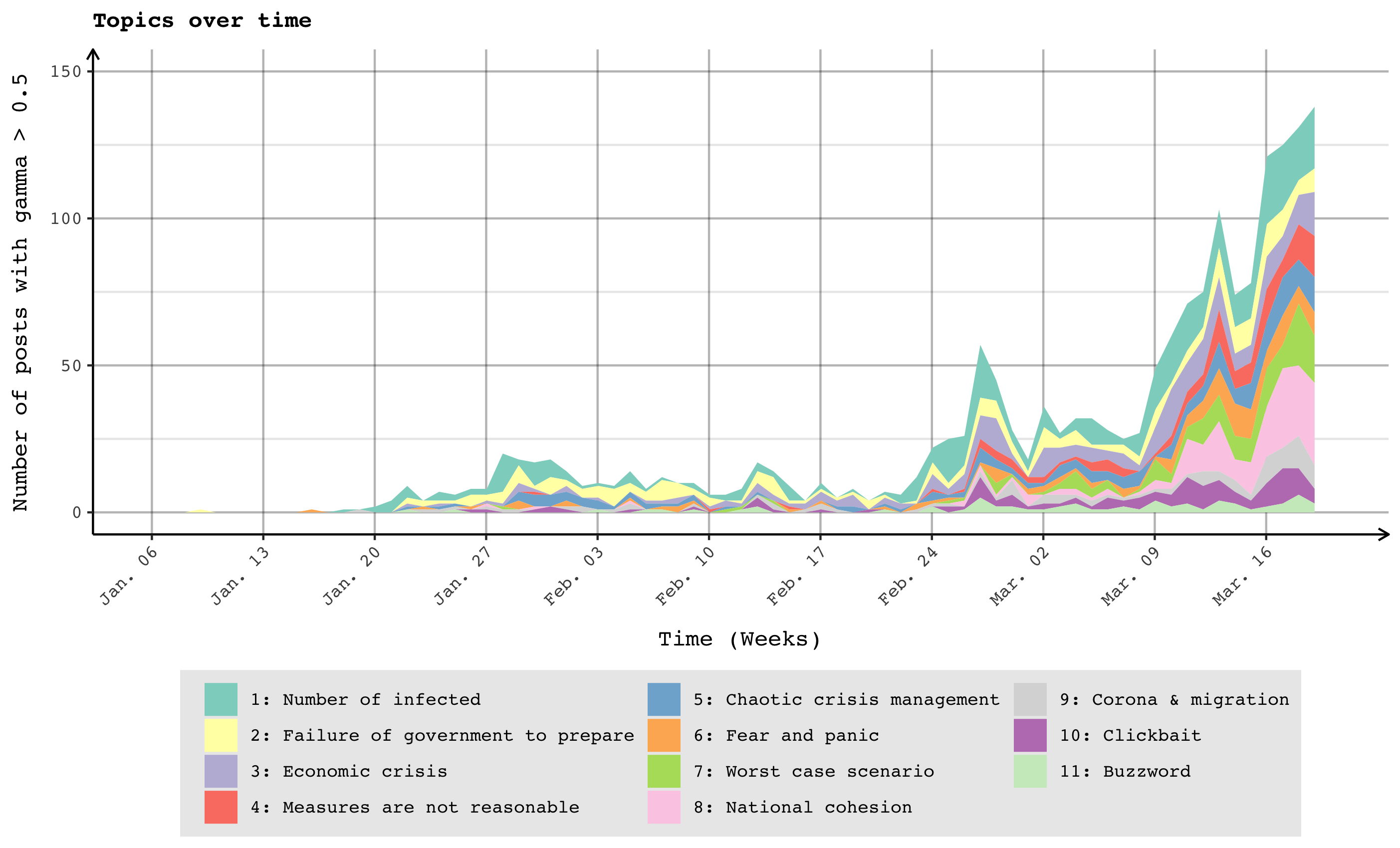
Task: Click the light green 'Buzzword' legend swatch
Action: pyautogui.click(x=1030, y=771)
